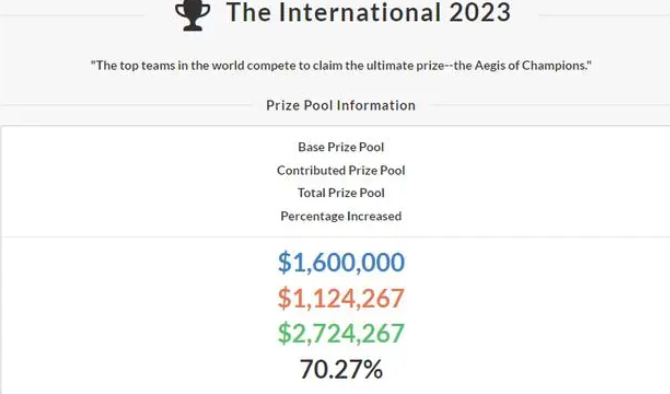Viewport: 670px width, 394px height.
Task: Click the trophy icon beside the title
Action: point(193,15)
